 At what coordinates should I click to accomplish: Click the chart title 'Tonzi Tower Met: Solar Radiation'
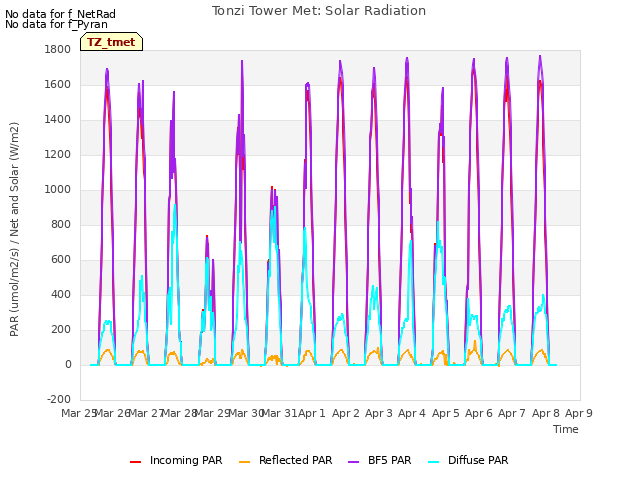(319, 11)
